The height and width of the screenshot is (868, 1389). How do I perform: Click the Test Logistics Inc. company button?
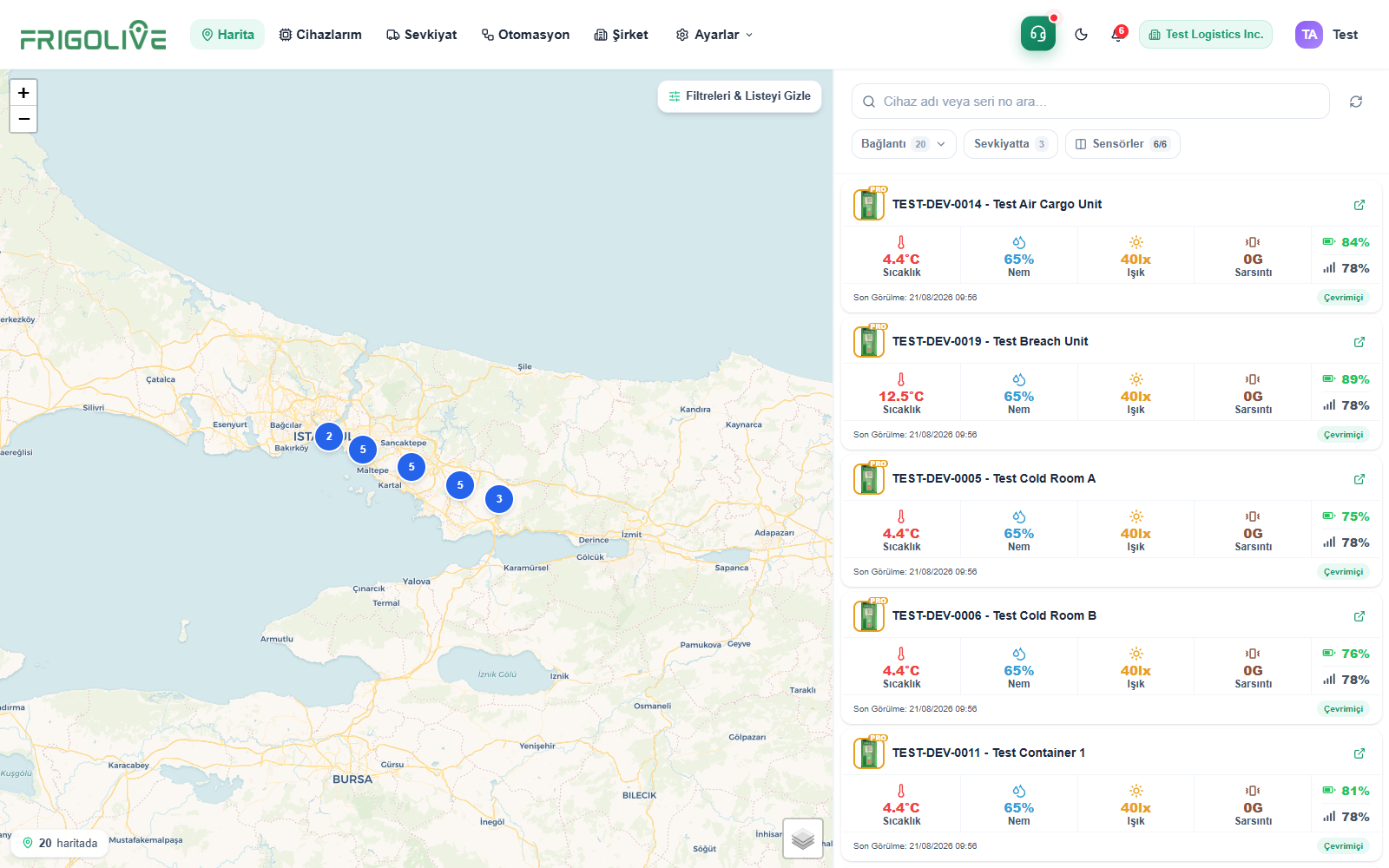pos(1206,35)
